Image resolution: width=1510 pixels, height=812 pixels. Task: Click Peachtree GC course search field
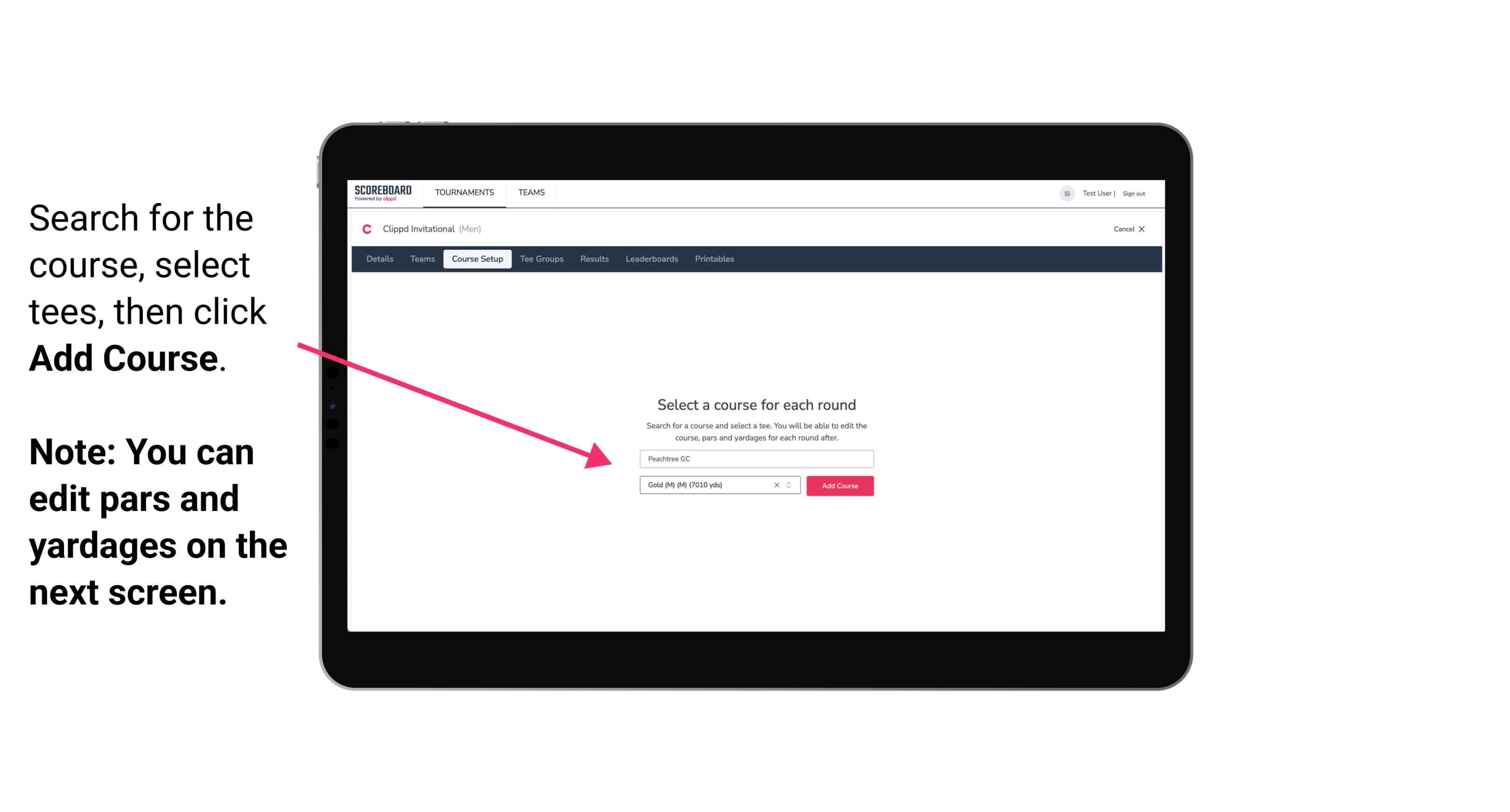coord(755,458)
